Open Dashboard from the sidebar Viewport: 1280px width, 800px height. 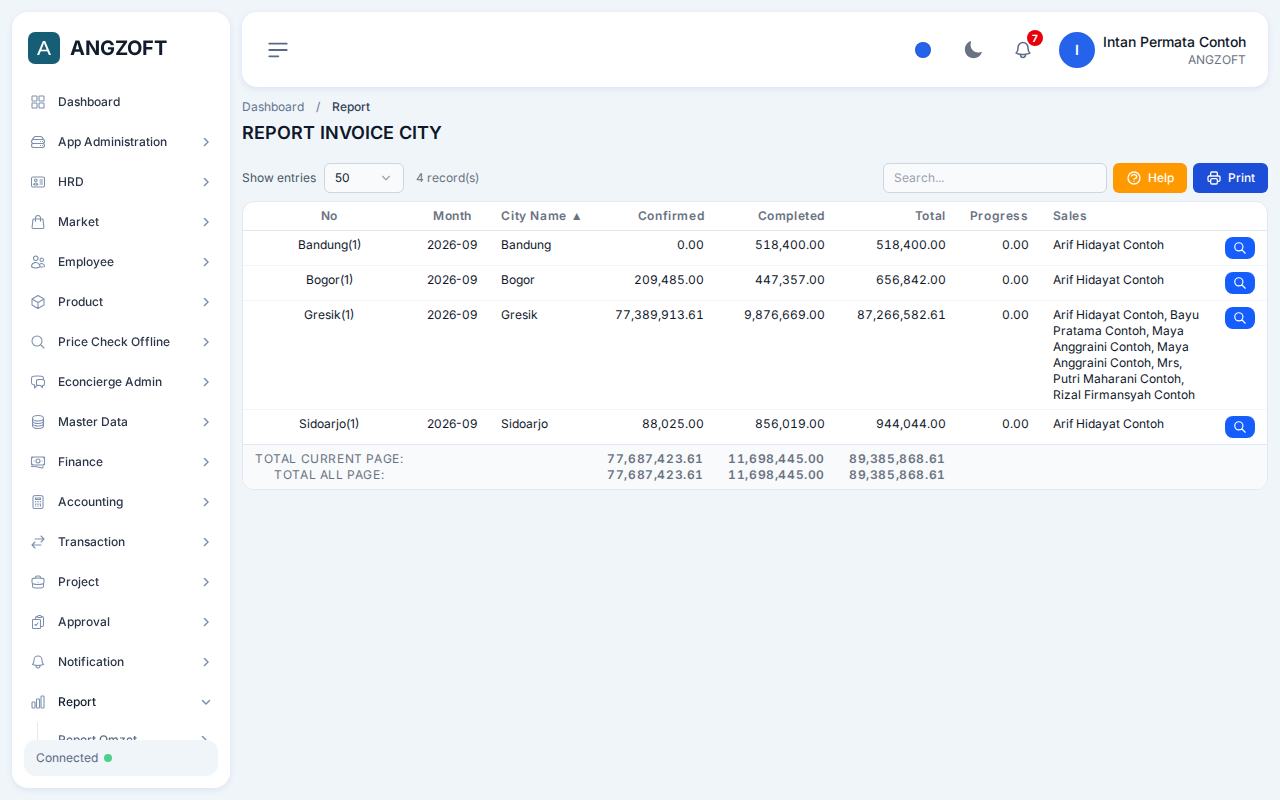pos(121,102)
